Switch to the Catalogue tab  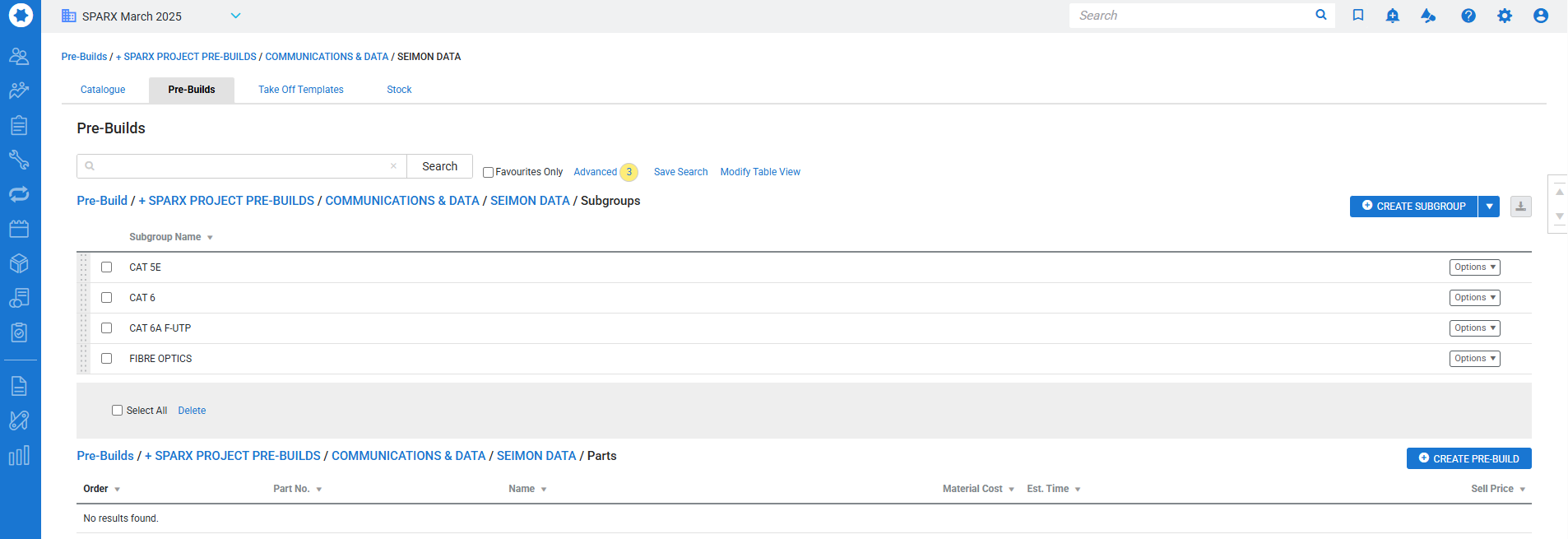[x=103, y=90]
